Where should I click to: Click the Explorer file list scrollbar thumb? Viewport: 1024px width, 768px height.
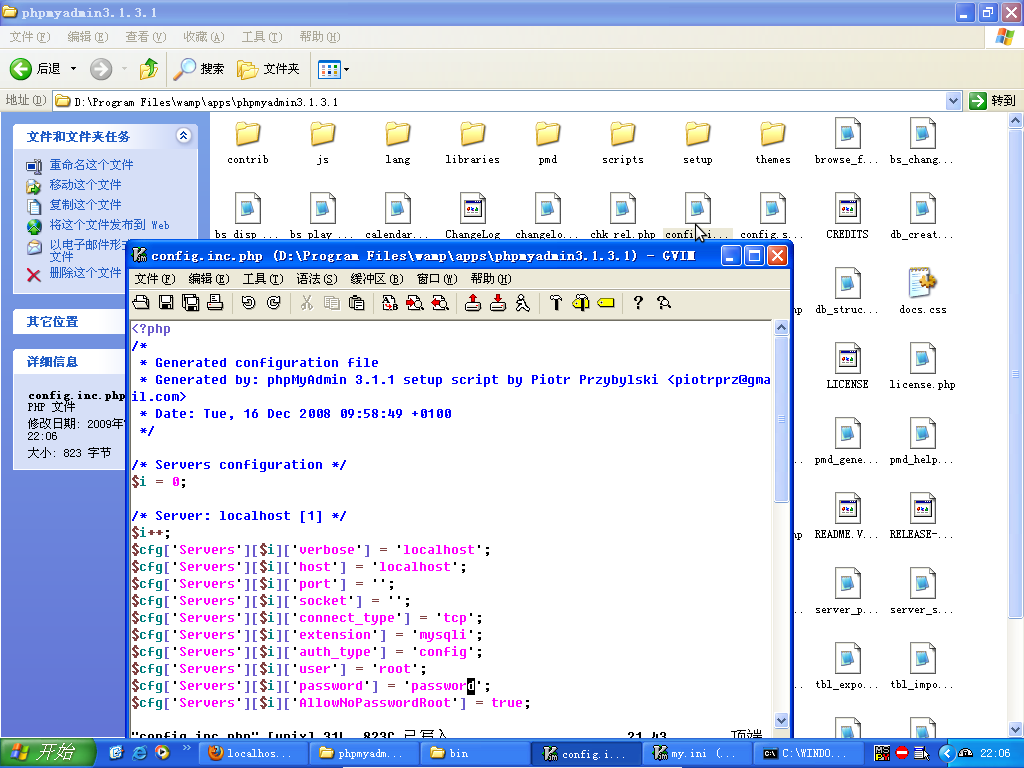pyautogui.click(x=1015, y=373)
